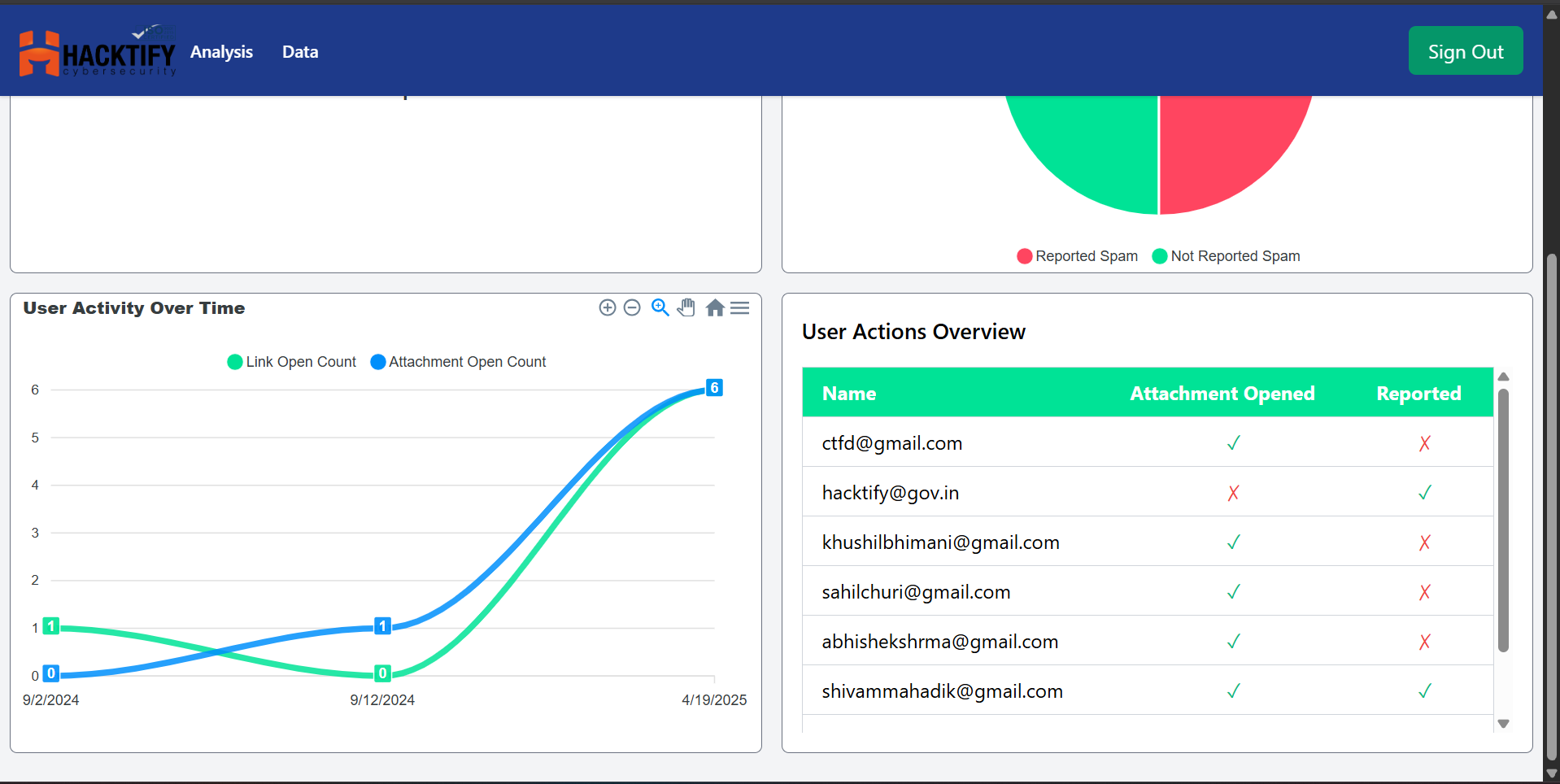Activate the hand panning tool
This screenshot has width=1560, height=784.
pyautogui.click(x=686, y=307)
